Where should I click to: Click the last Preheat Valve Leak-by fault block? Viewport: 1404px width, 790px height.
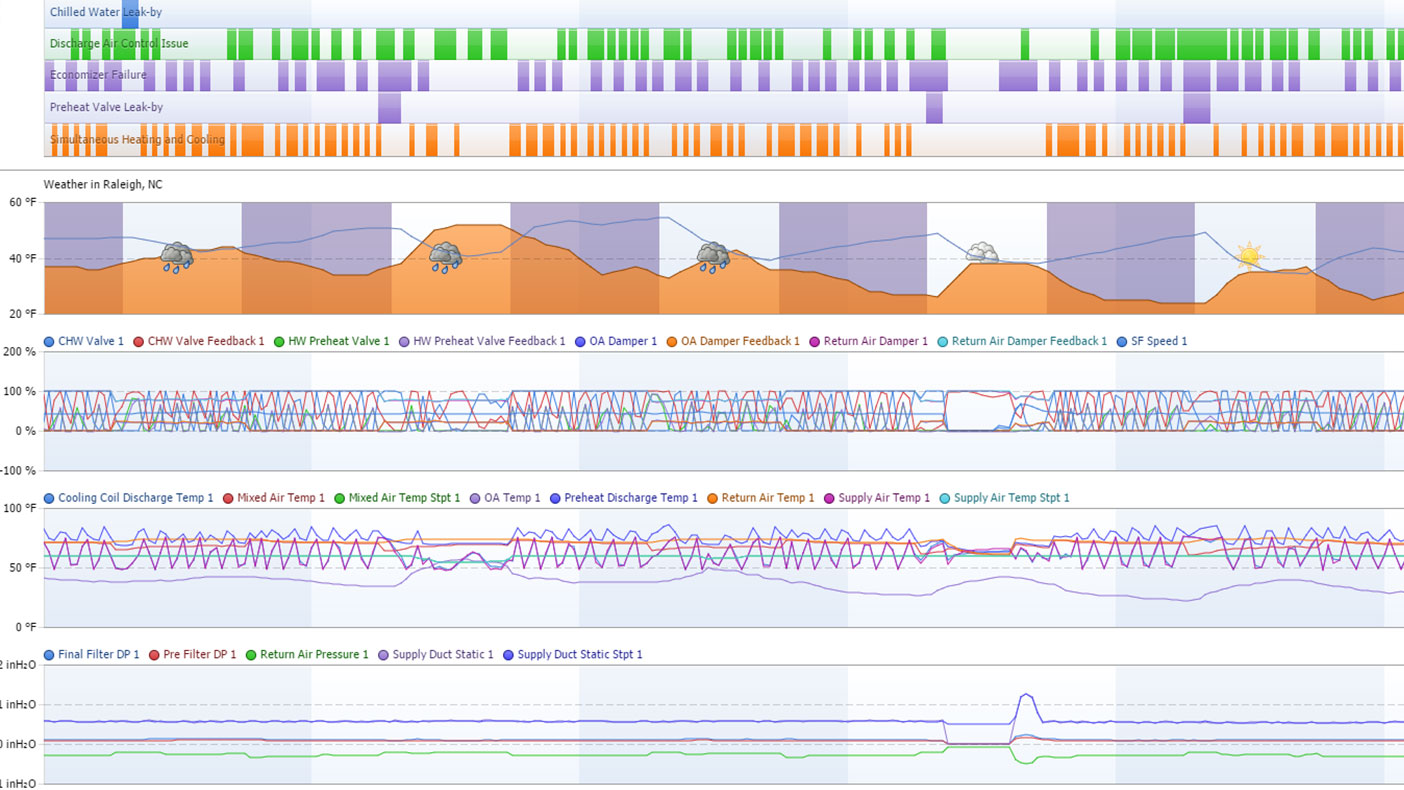tap(1197, 108)
